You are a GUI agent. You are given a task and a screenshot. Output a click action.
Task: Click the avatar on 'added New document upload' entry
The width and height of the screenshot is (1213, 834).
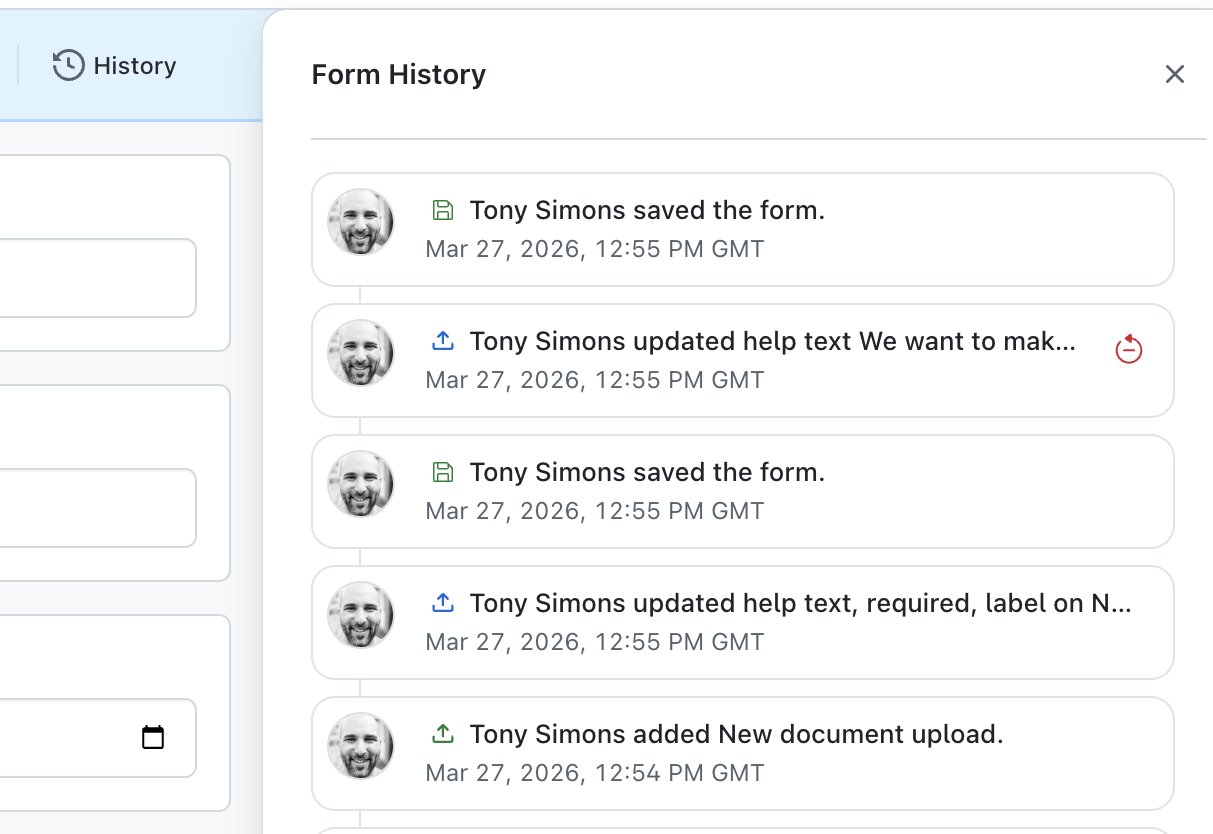(361, 746)
